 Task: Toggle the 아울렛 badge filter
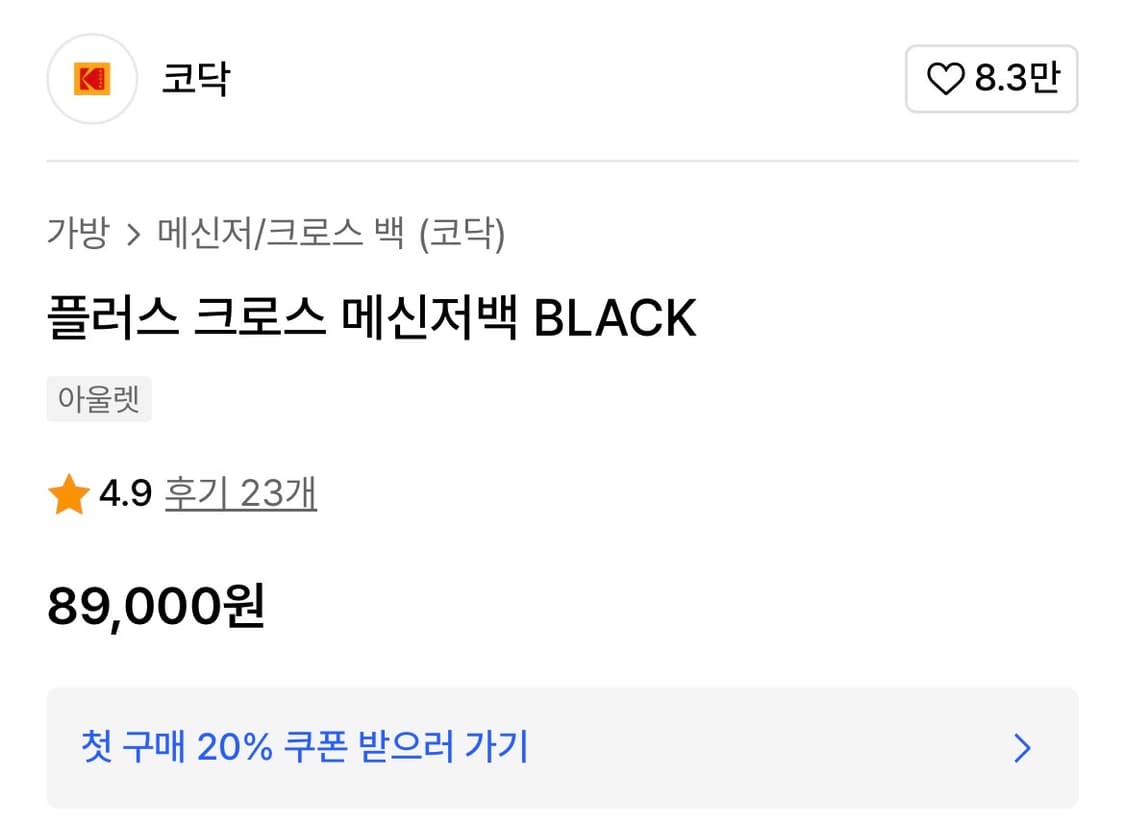click(x=99, y=399)
